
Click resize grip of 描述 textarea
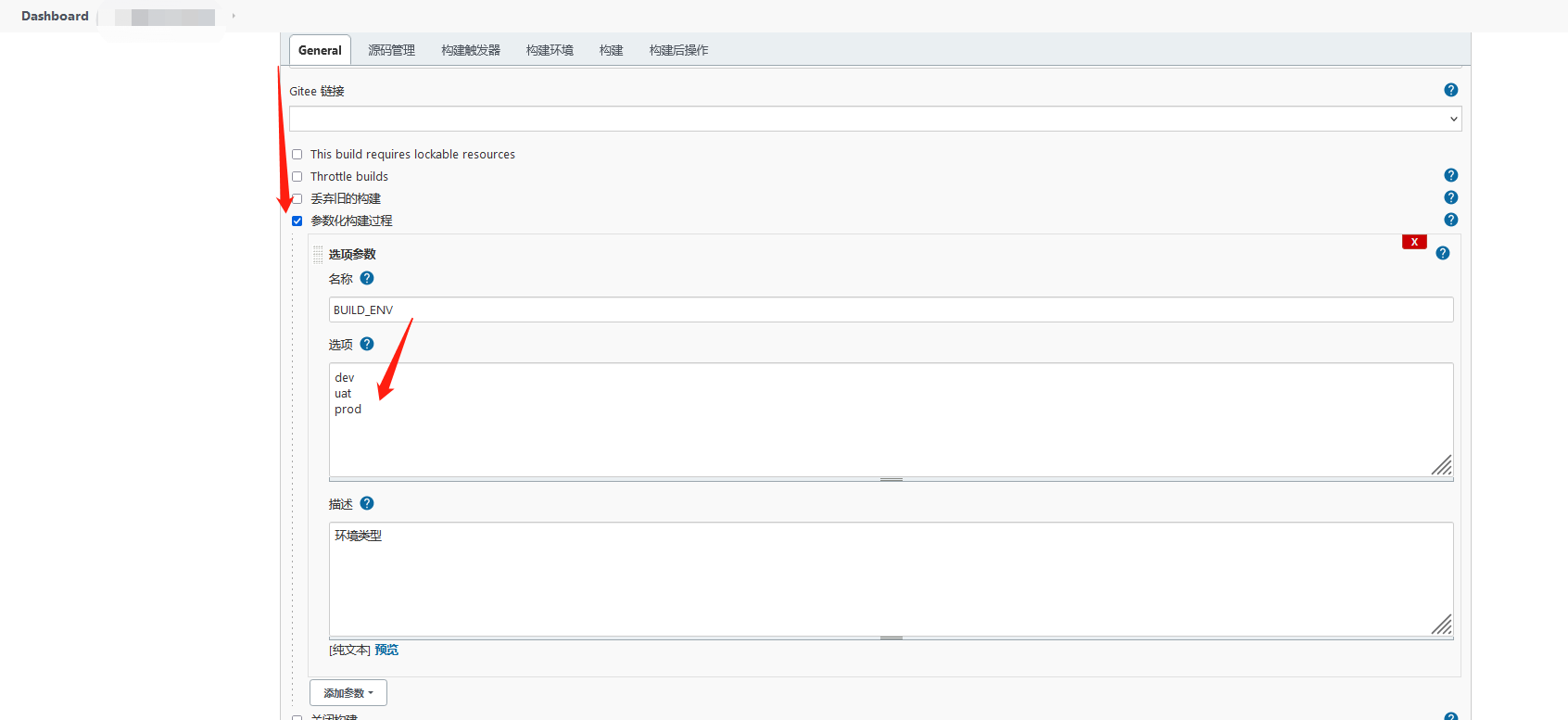[x=1441, y=625]
